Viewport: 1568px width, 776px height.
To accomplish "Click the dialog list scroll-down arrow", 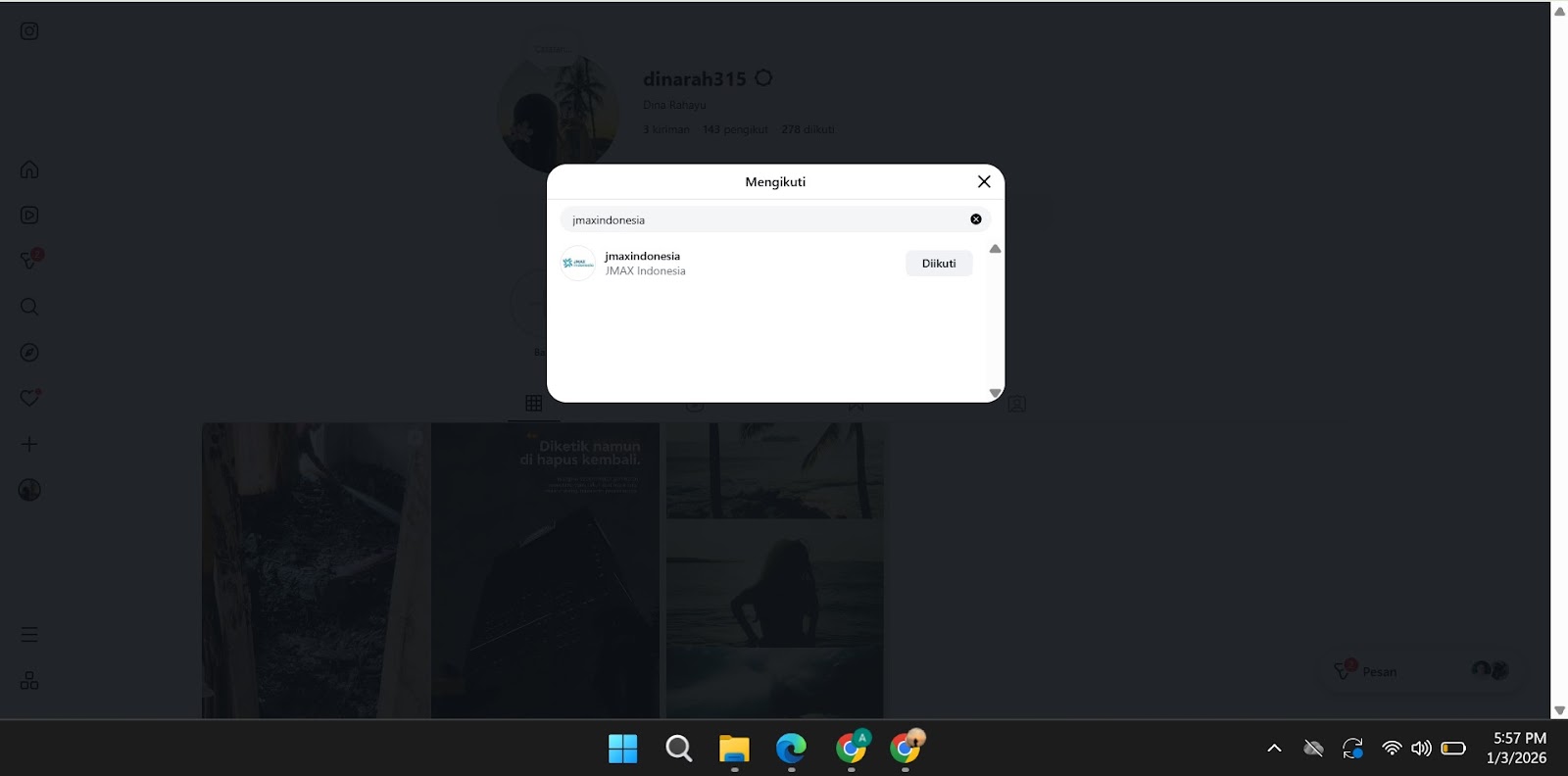I will click(x=995, y=393).
